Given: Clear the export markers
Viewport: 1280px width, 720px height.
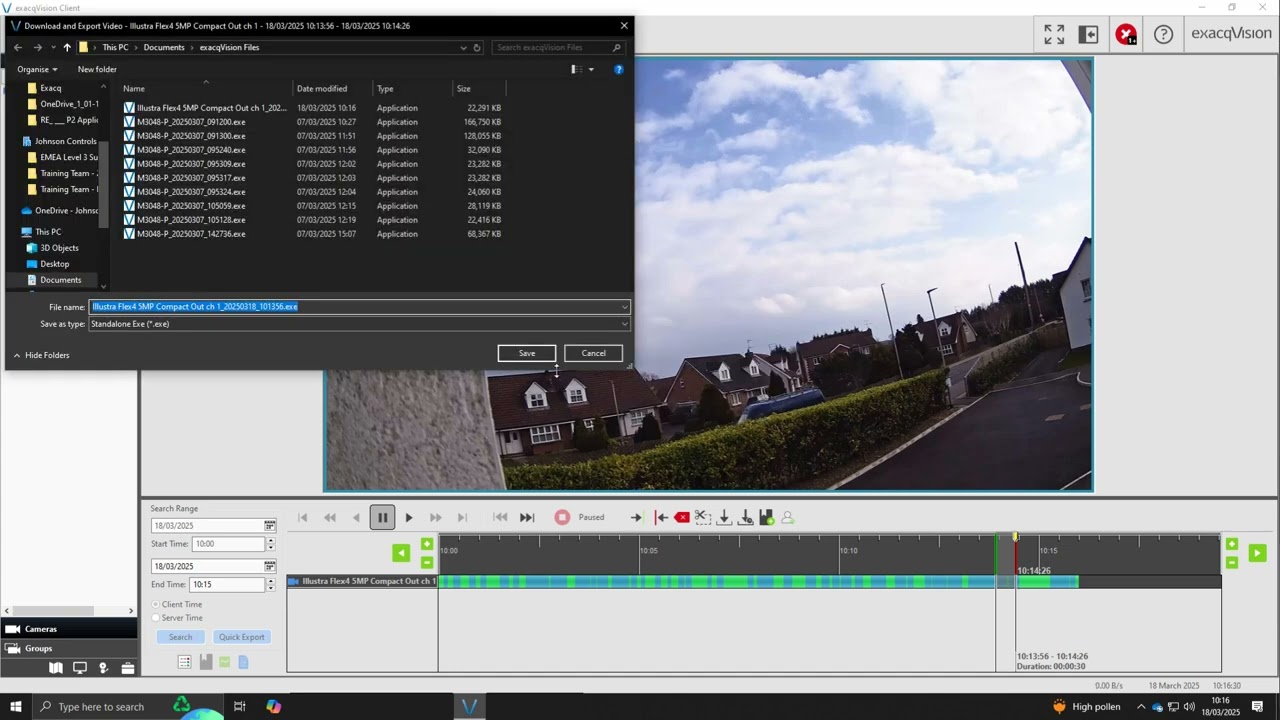Looking at the screenshot, I should click(x=682, y=517).
